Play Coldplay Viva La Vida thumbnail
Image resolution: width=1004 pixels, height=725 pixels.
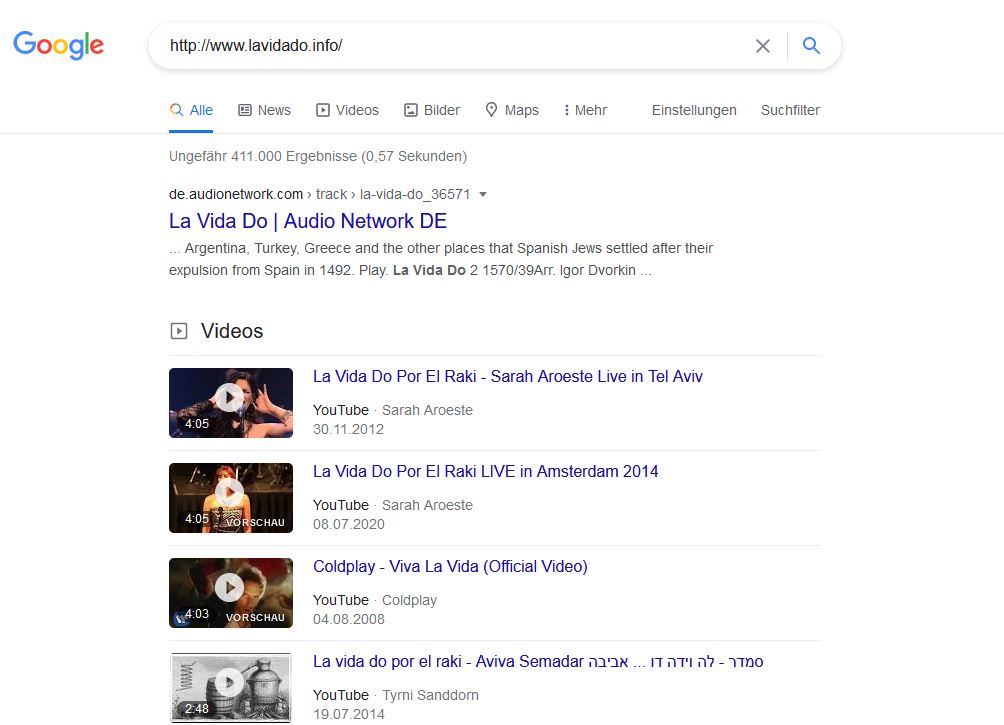coord(231,592)
